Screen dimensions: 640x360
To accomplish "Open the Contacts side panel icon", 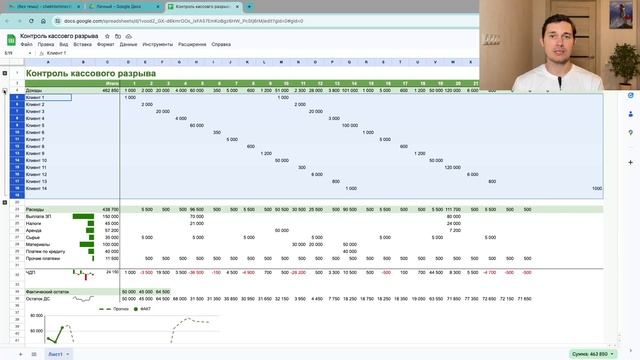I will [x=631, y=114].
